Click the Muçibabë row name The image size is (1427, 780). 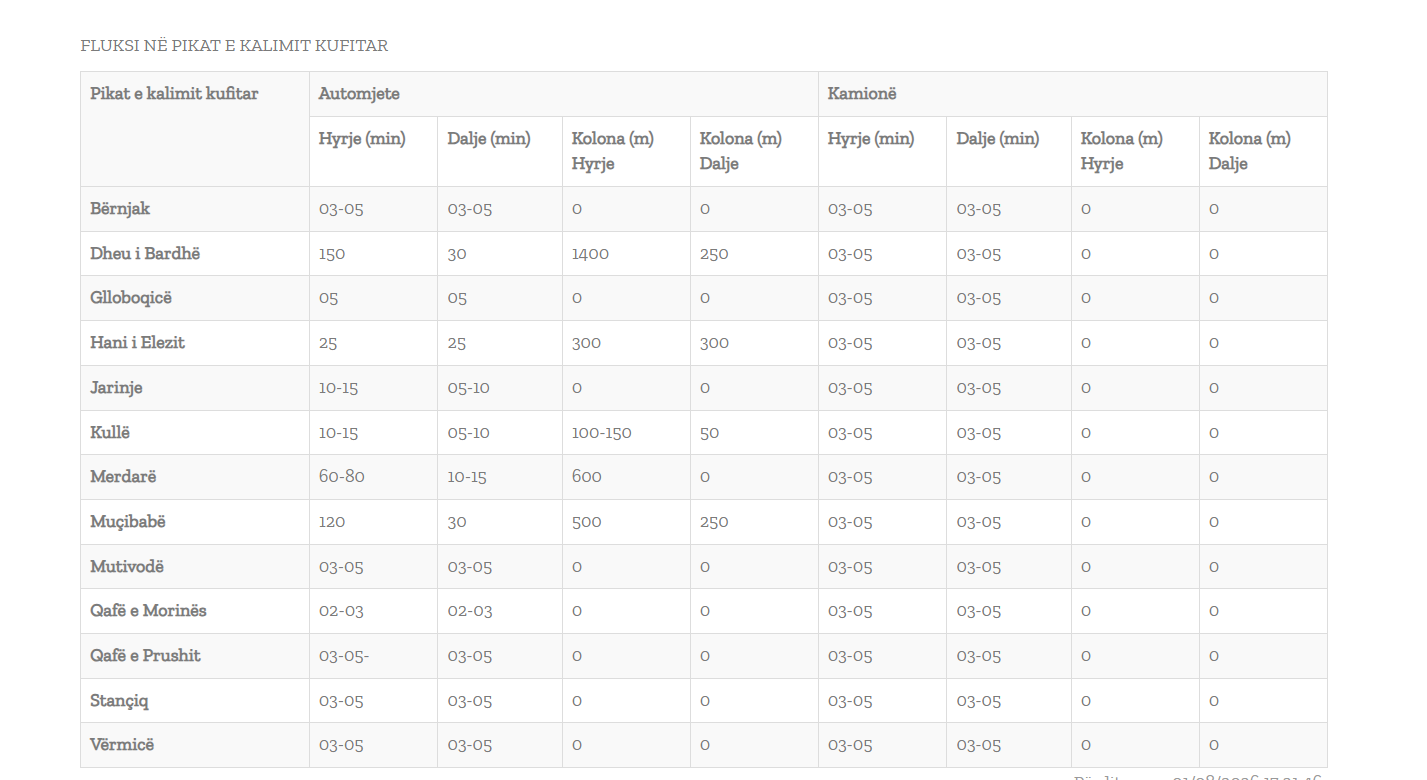[128, 522]
